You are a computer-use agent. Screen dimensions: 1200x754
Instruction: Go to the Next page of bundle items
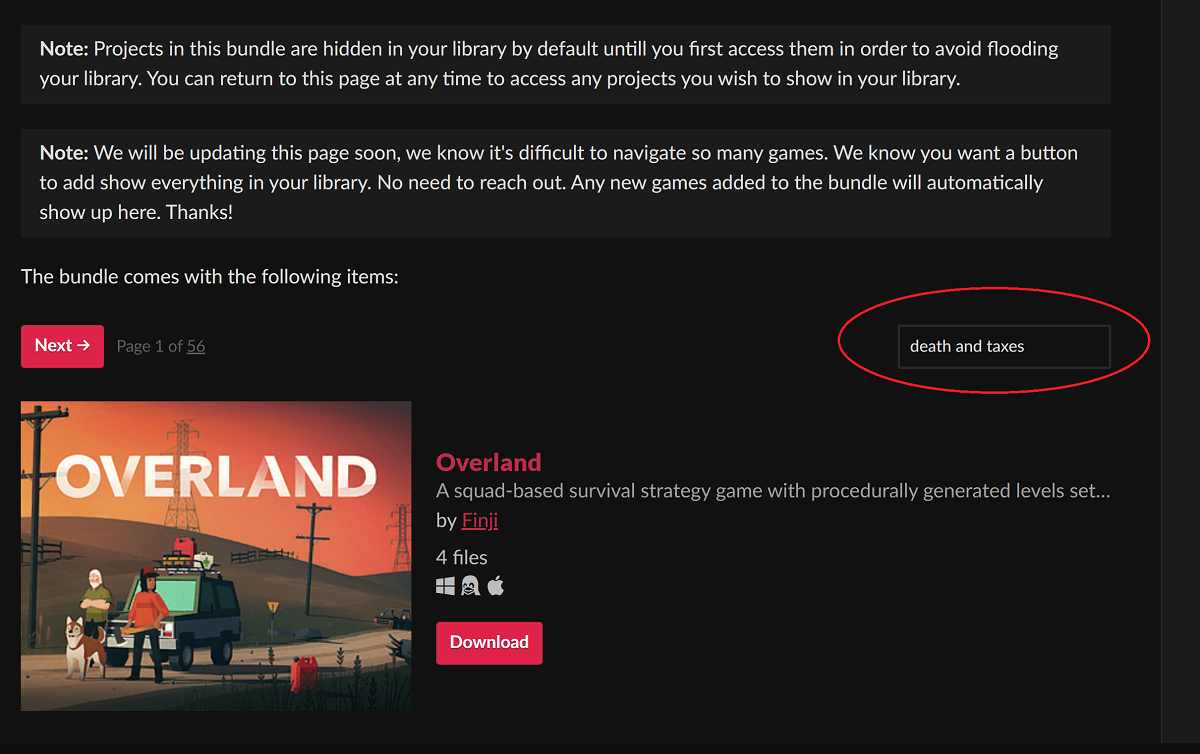(x=62, y=346)
